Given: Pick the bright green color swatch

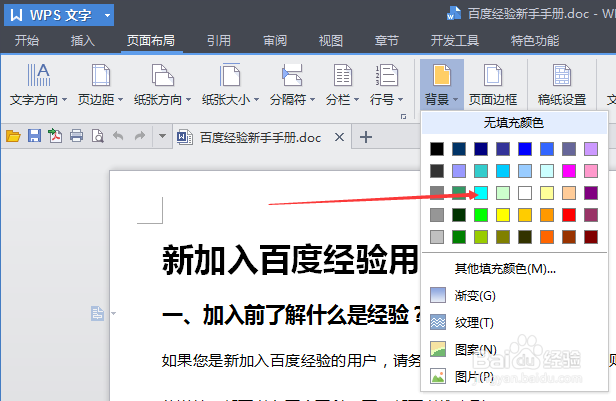Looking at the screenshot, I should [x=481, y=215].
